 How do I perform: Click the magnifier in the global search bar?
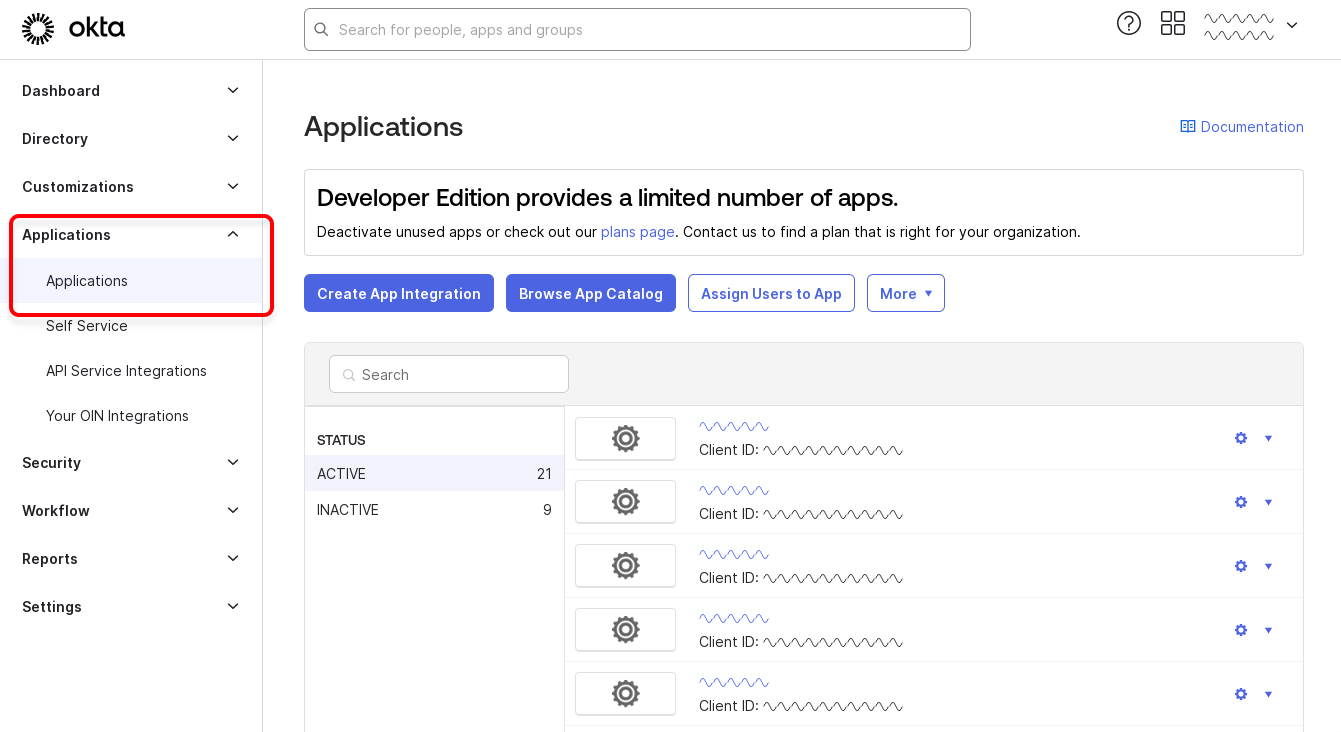pyautogui.click(x=321, y=30)
